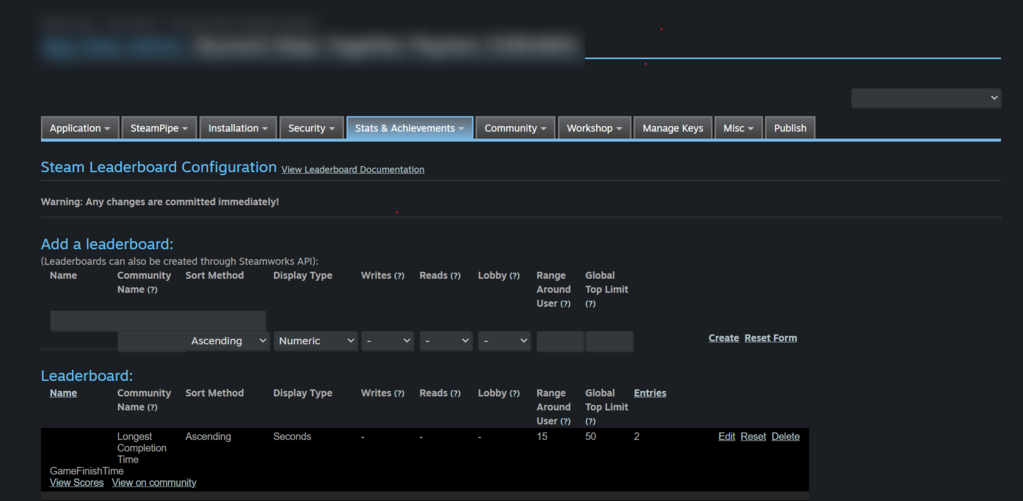Select the range around user value 15
This screenshot has height=501, width=1023.
click(542, 436)
